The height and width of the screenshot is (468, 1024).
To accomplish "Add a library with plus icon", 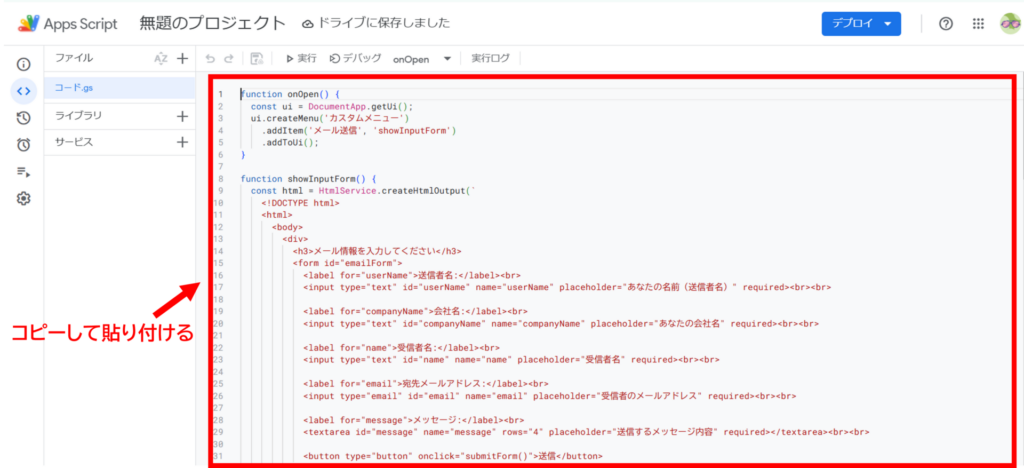I will pos(182,116).
